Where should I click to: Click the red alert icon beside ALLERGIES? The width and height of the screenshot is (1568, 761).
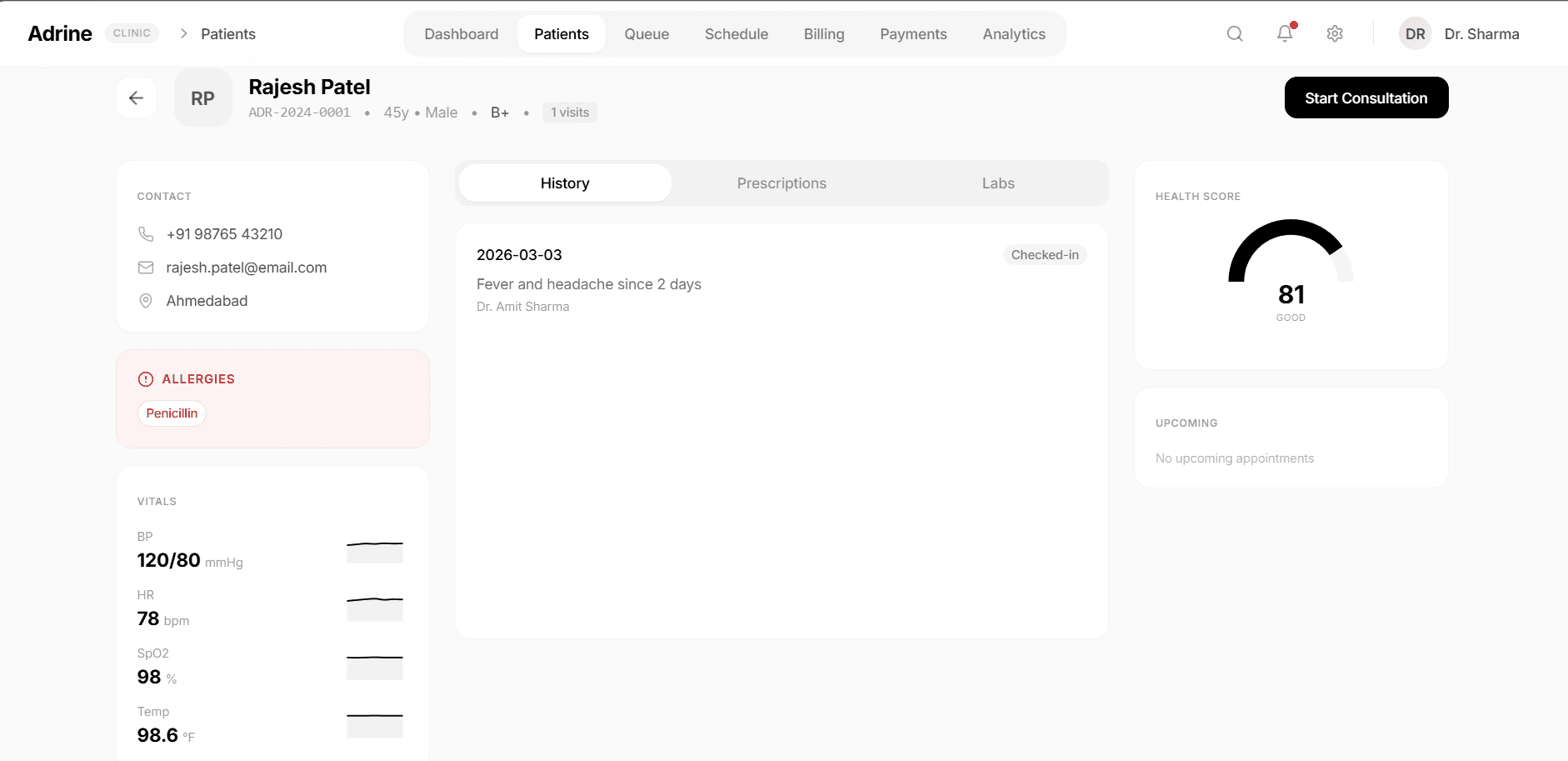click(x=145, y=379)
